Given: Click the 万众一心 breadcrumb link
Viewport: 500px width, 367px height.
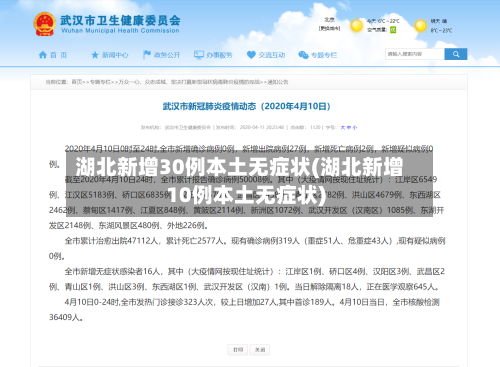Looking at the screenshot, I should tap(189, 82).
